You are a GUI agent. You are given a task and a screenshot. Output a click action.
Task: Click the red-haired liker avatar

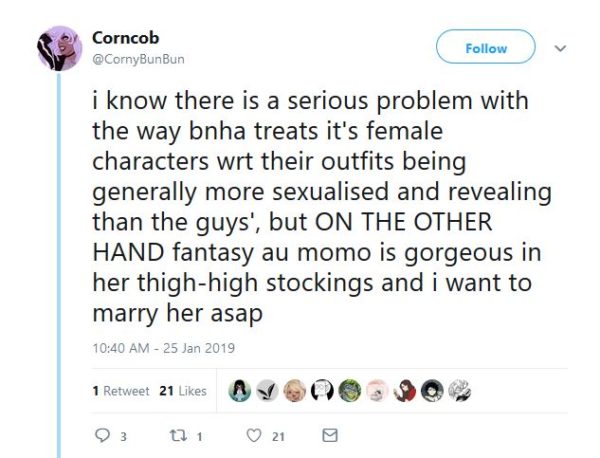[403, 390]
